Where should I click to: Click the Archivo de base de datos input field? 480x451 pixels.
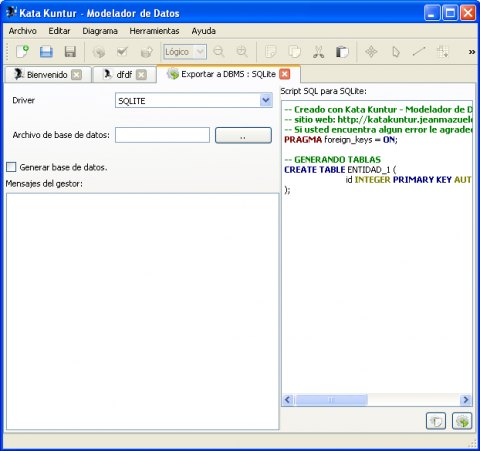pyautogui.click(x=162, y=135)
